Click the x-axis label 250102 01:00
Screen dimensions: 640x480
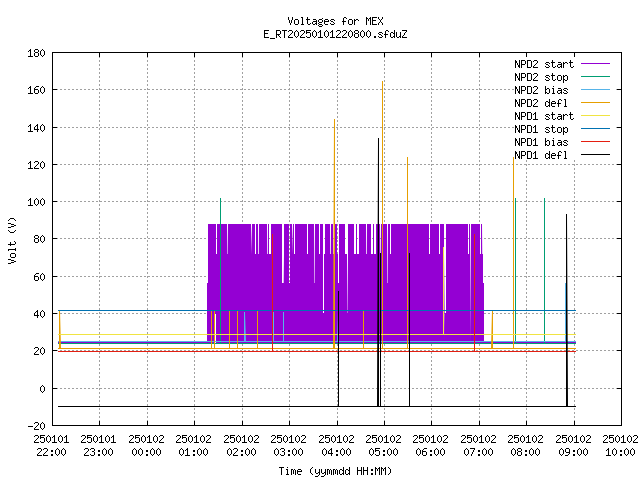point(193,446)
